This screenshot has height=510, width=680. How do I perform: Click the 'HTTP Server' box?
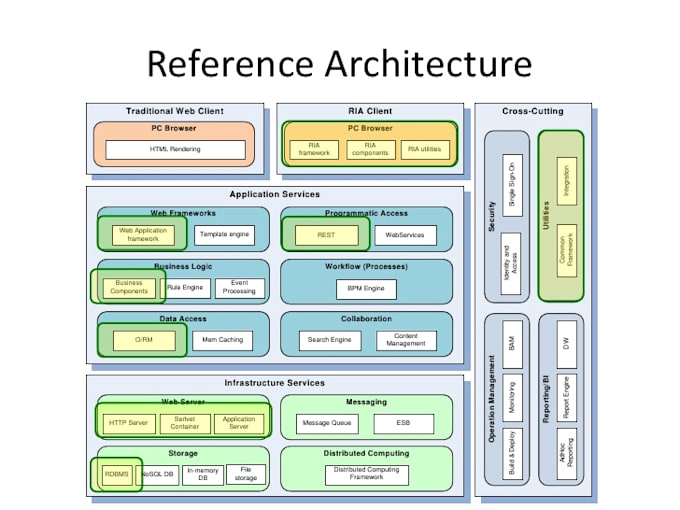129,423
